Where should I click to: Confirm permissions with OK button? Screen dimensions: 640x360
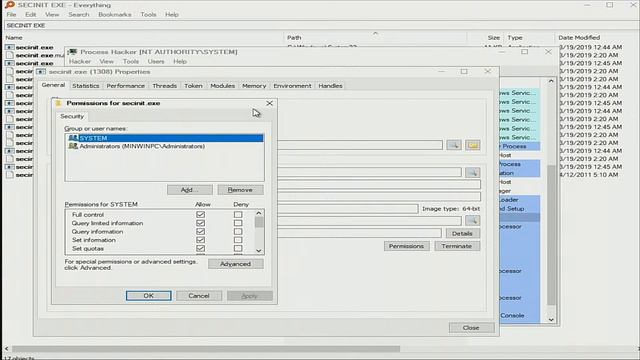click(x=149, y=296)
